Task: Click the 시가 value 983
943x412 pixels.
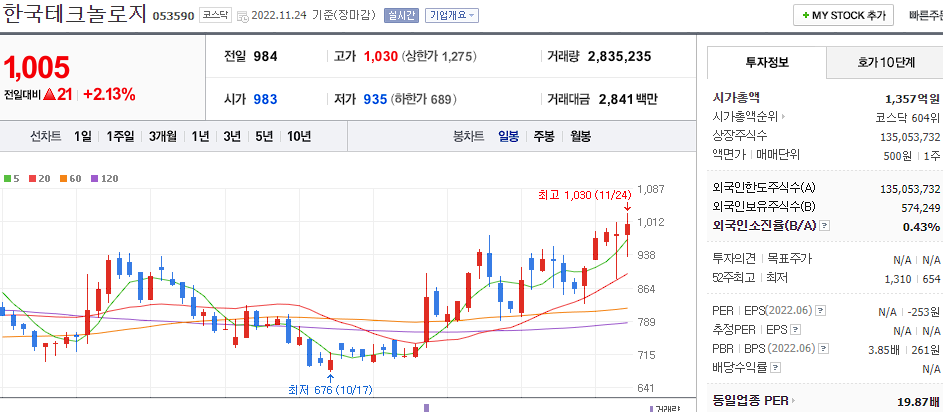Action: (265, 99)
